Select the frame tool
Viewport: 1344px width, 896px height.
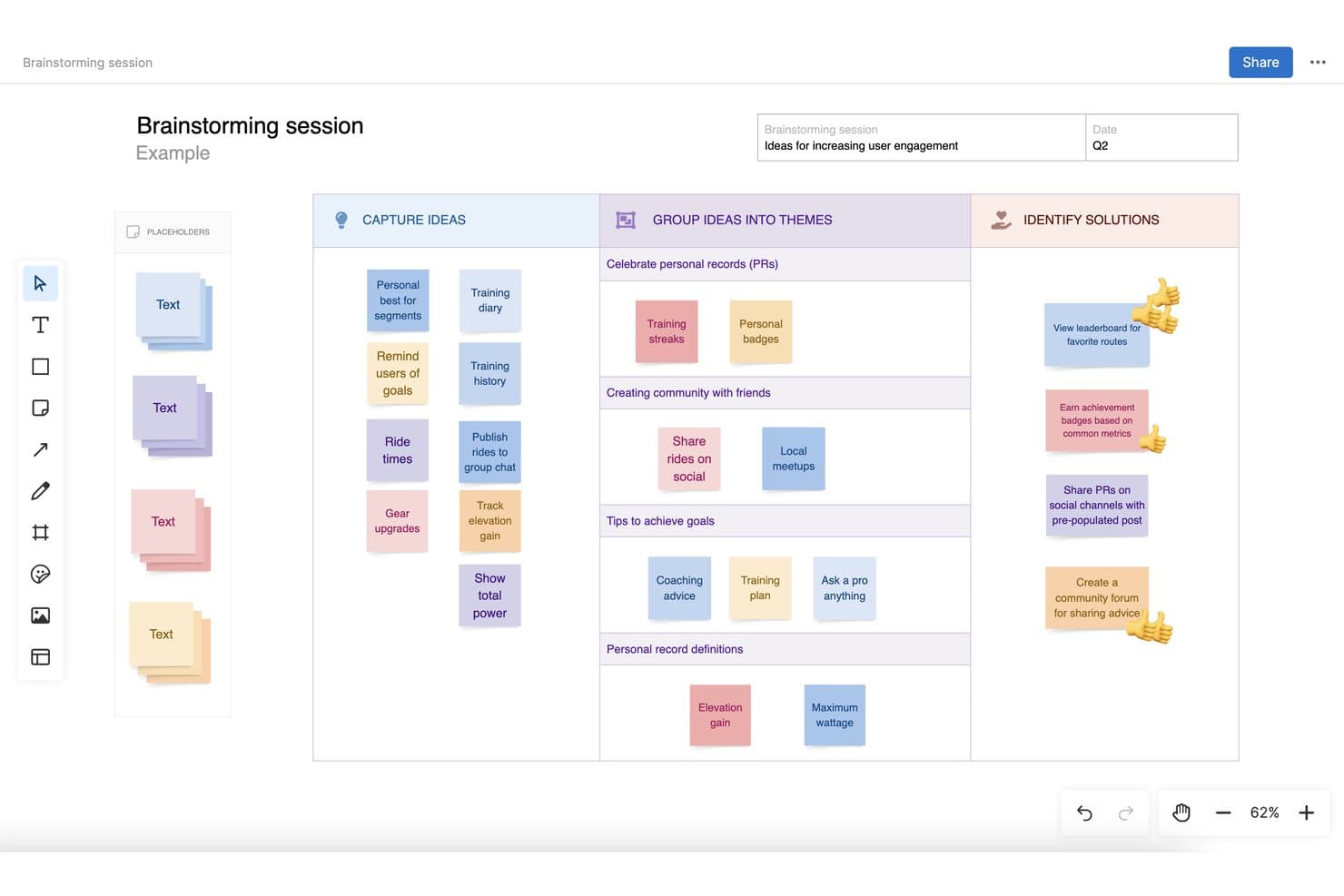coord(40,532)
